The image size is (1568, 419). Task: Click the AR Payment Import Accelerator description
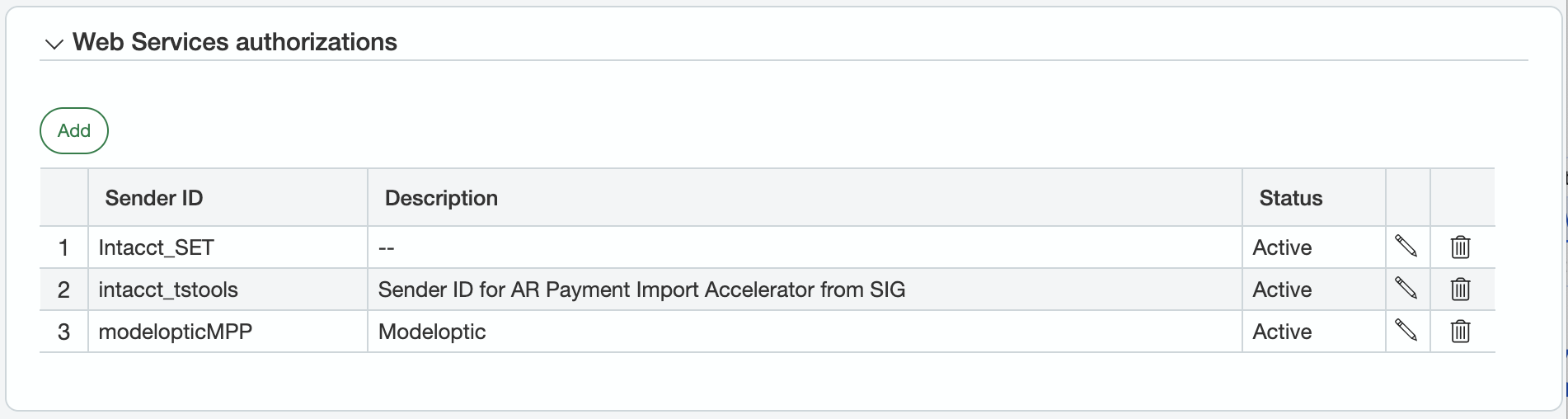641,290
